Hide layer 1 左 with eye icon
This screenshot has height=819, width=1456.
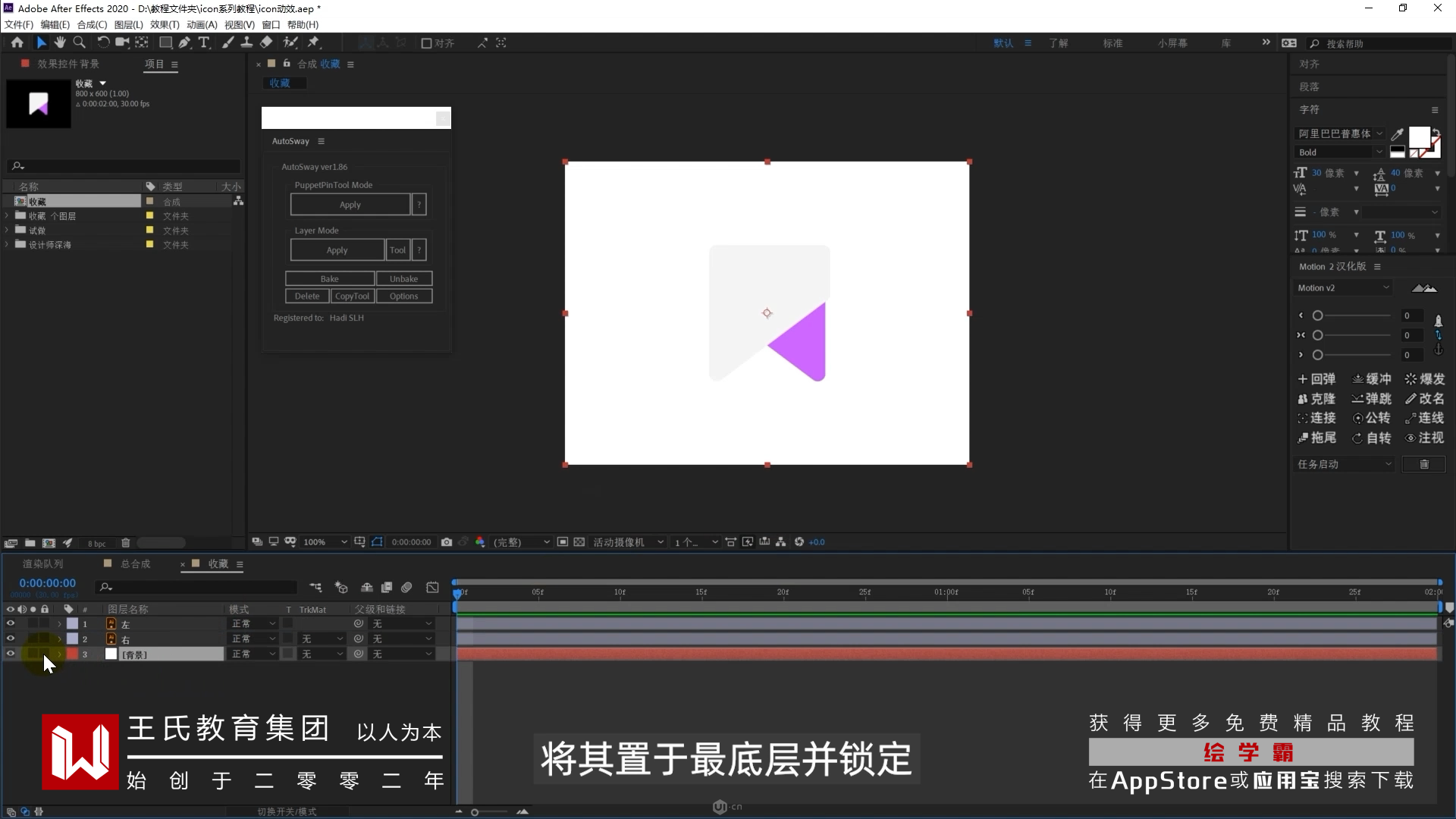coord(11,623)
